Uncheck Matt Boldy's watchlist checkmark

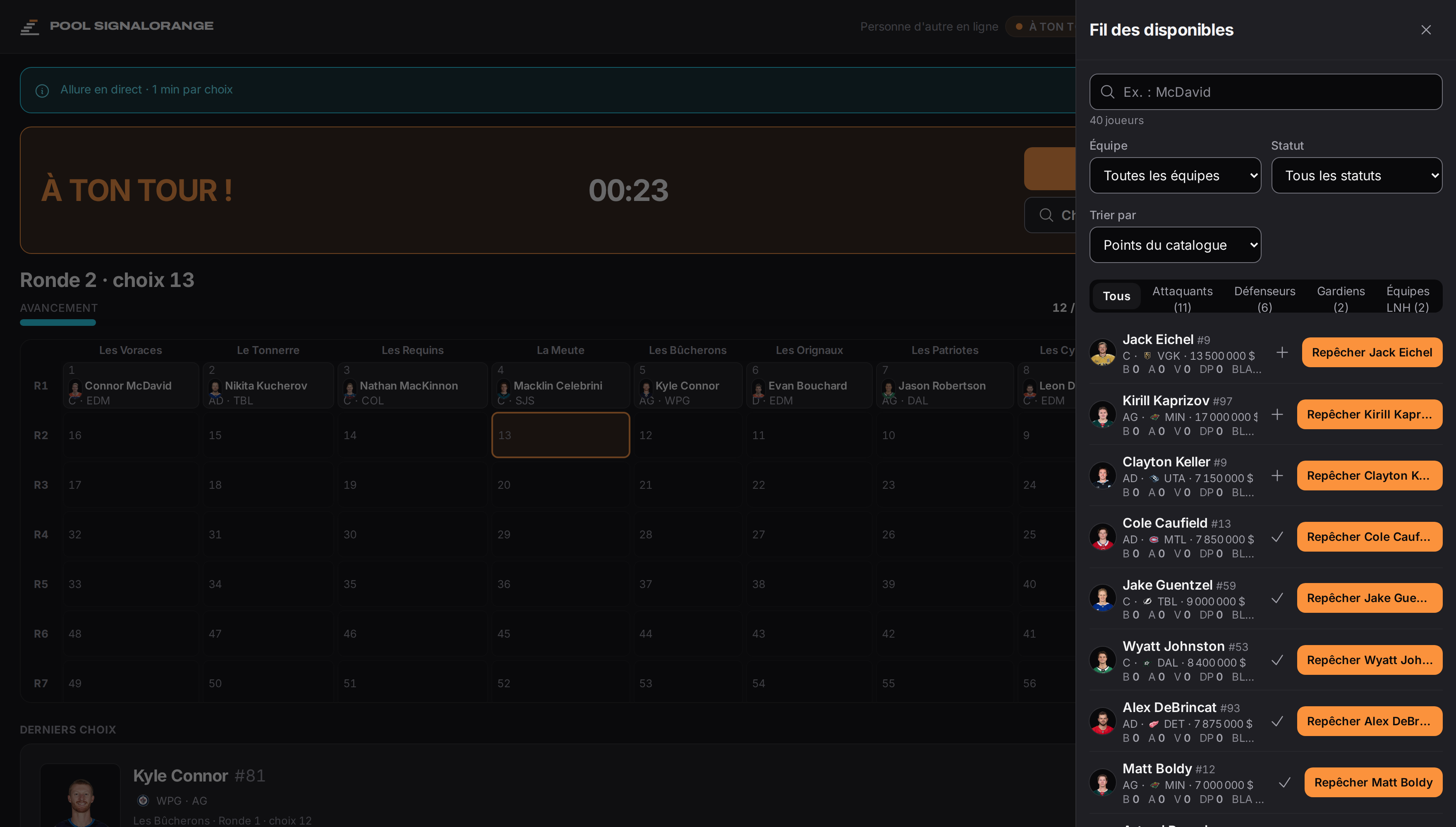click(x=1284, y=783)
